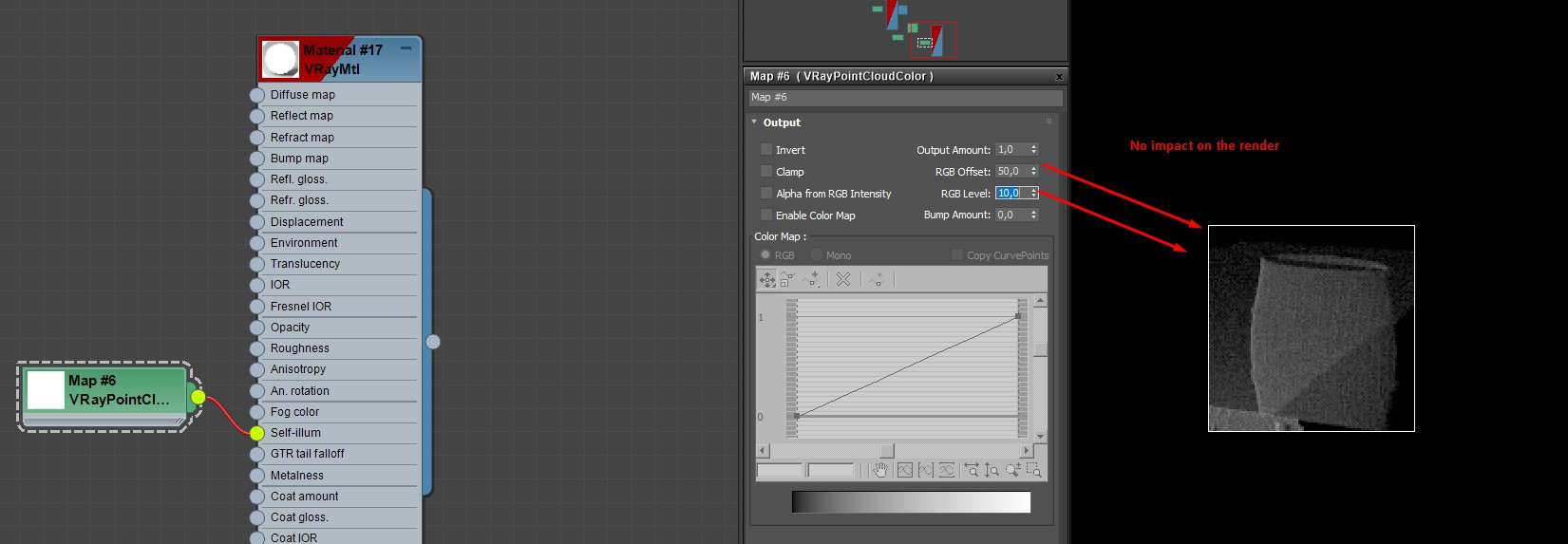This screenshot has height=544, width=1568.
Task: Click the curve horizontal scroll left arrow
Action: 763,451
